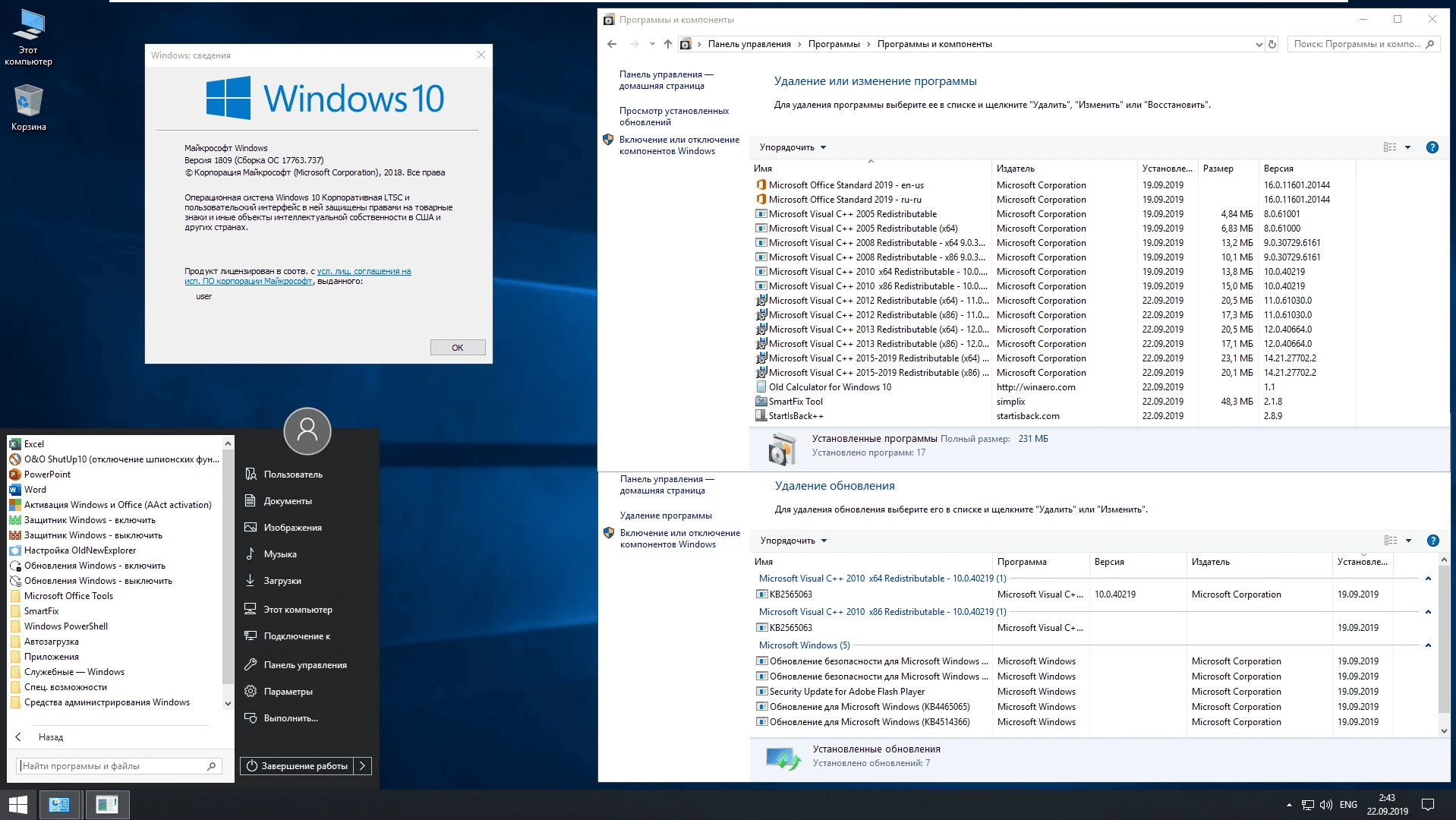Viewport: 1456px width, 820px height.
Task: Open the Упорядочить dropdown in Programs pane
Action: 793,147
